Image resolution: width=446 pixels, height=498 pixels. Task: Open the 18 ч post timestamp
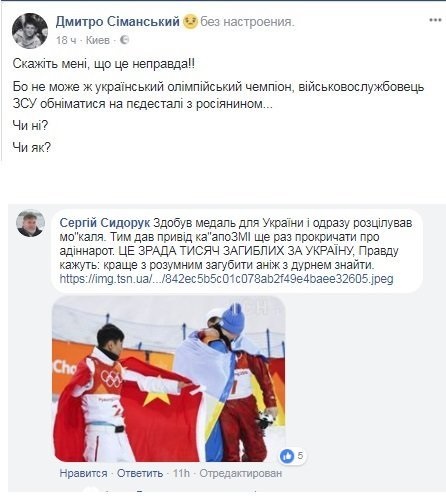[x=66, y=40]
